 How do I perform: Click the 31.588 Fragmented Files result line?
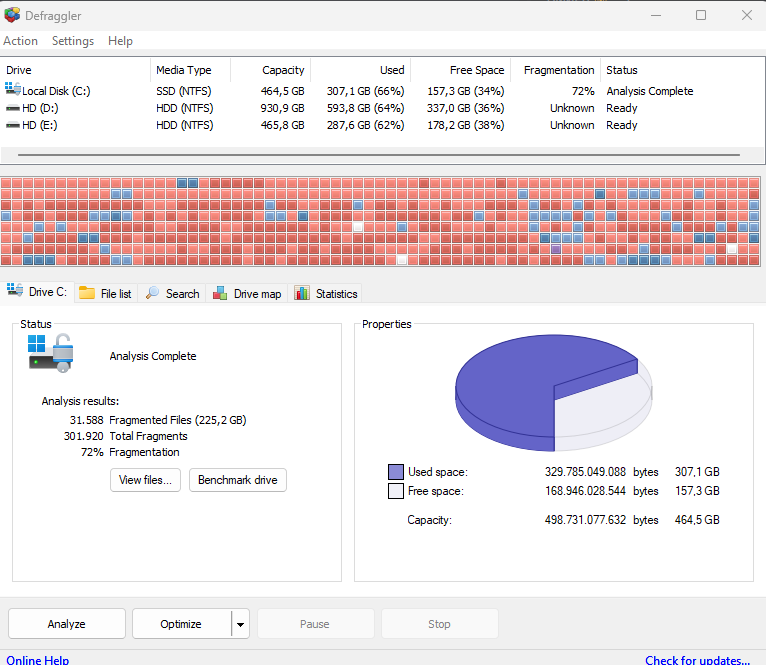[x=158, y=420]
